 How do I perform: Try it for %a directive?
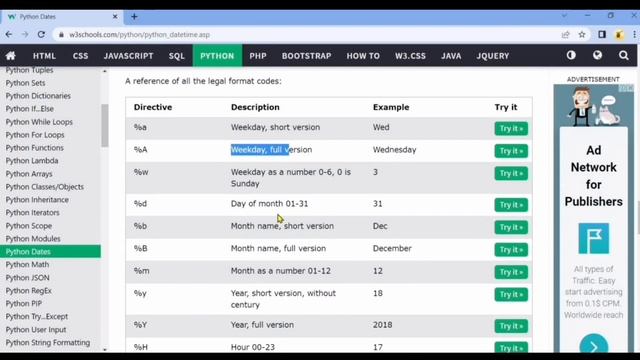click(511, 129)
